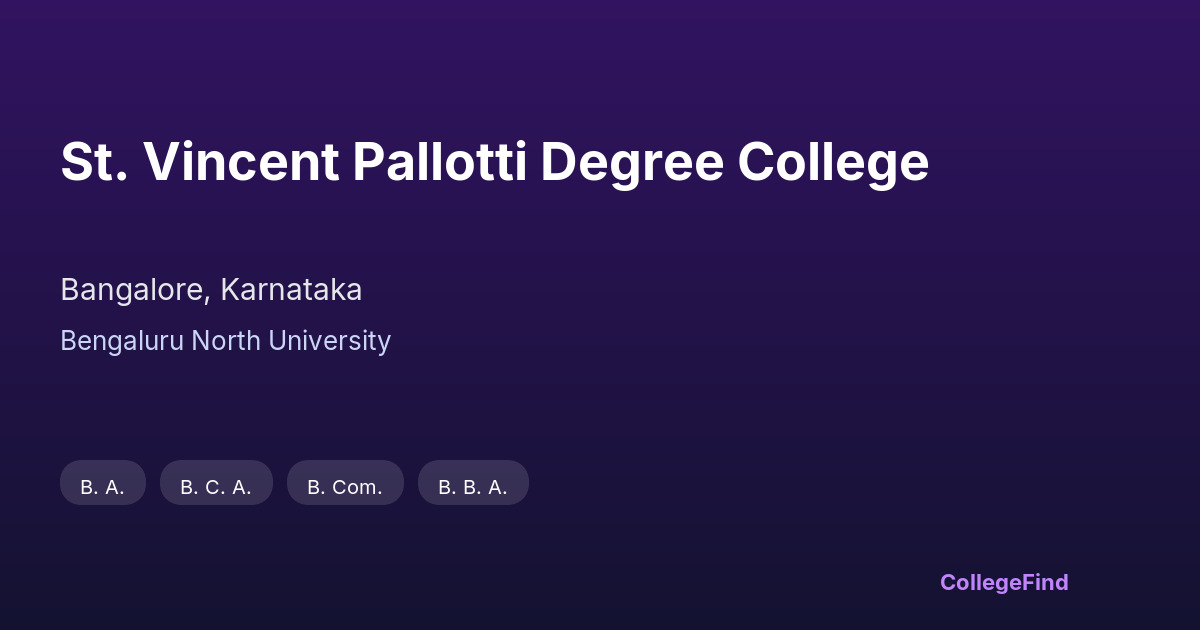Click the "Find" part of the CollegeFind logo

1043,582
